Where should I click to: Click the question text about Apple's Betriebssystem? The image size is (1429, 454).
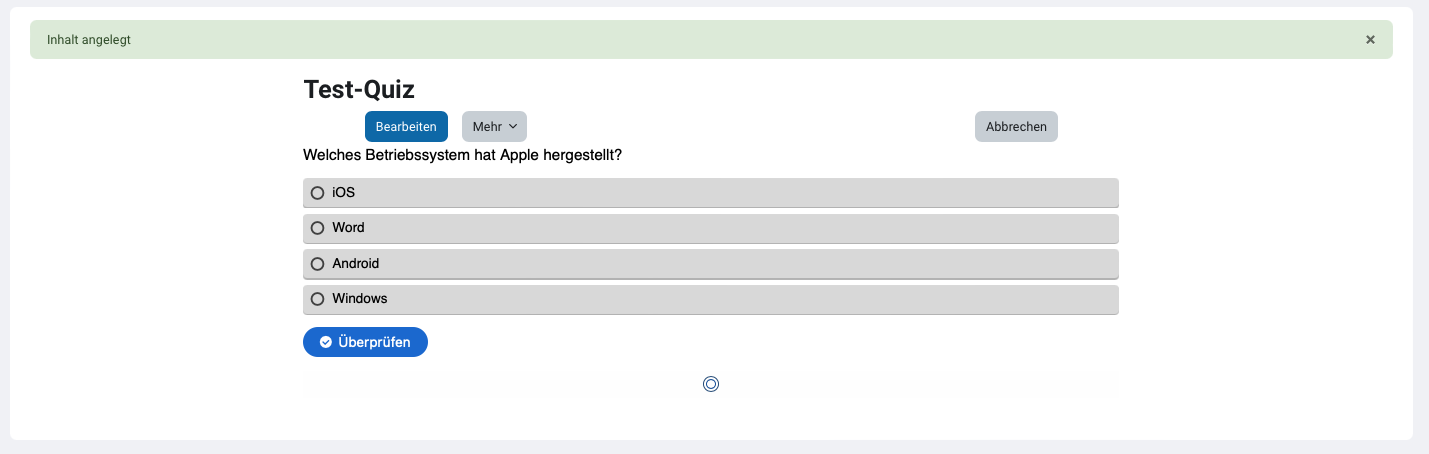(x=462, y=155)
